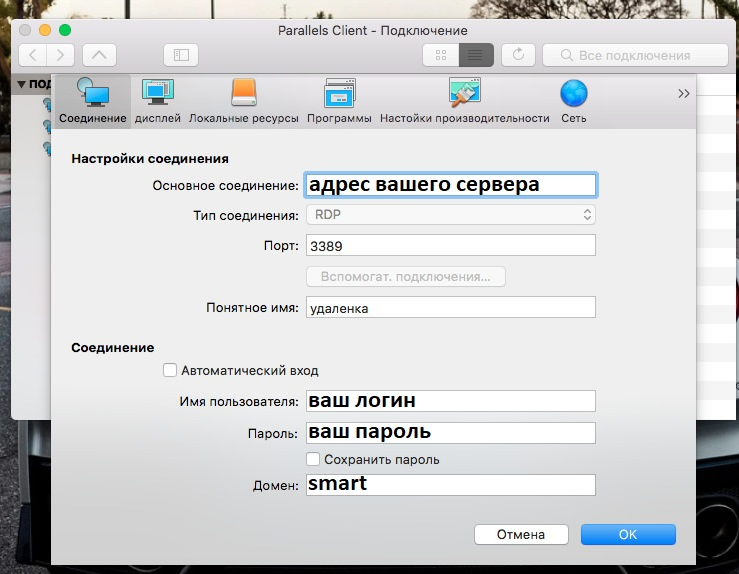Click the Вспомогат. подключения button

[x=405, y=276]
